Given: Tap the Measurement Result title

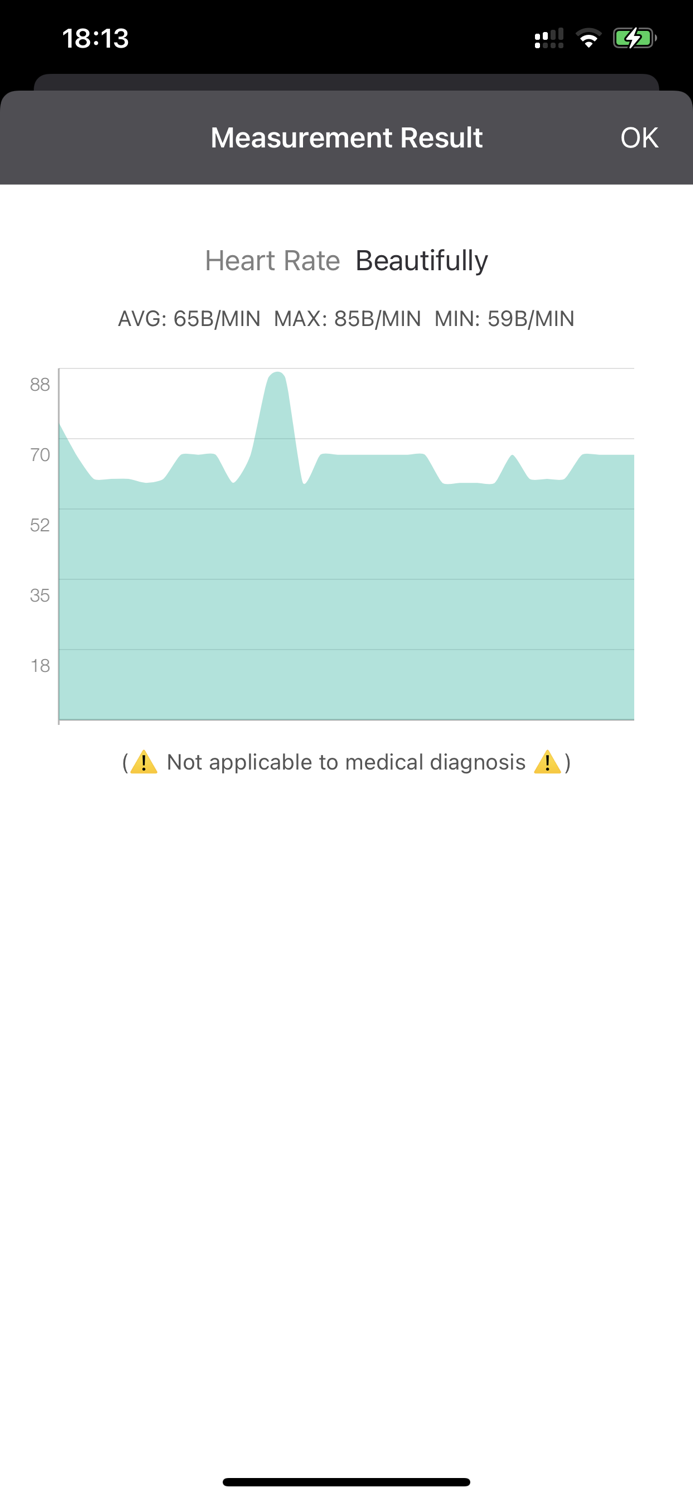Looking at the screenshot, I should [346, 137].
